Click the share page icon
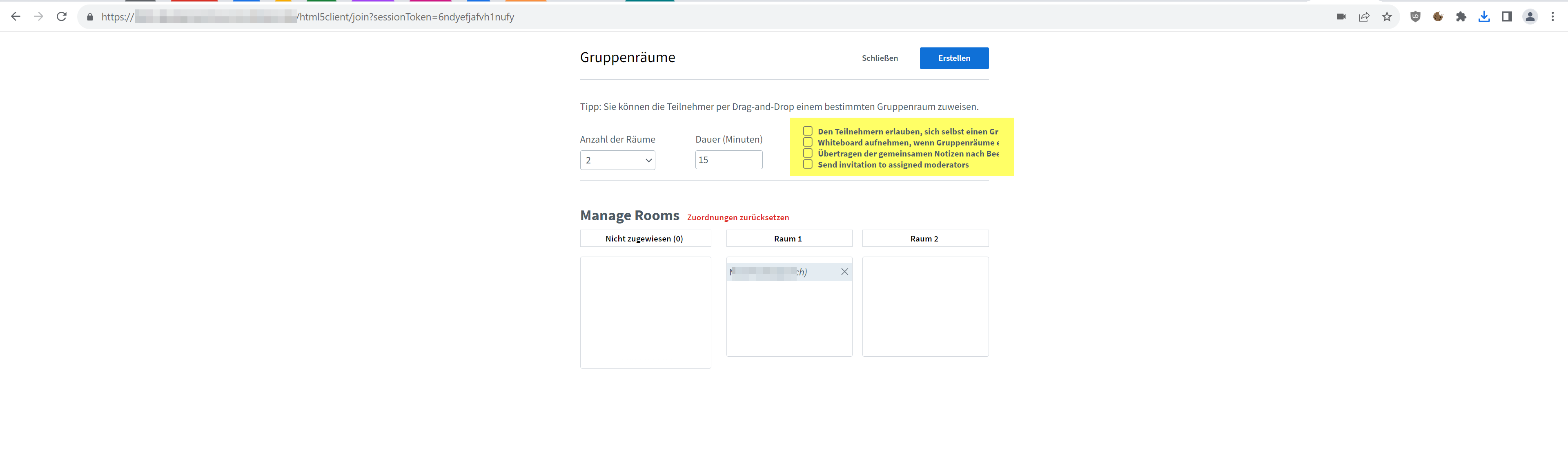1568x456 pixels. 1364,16
